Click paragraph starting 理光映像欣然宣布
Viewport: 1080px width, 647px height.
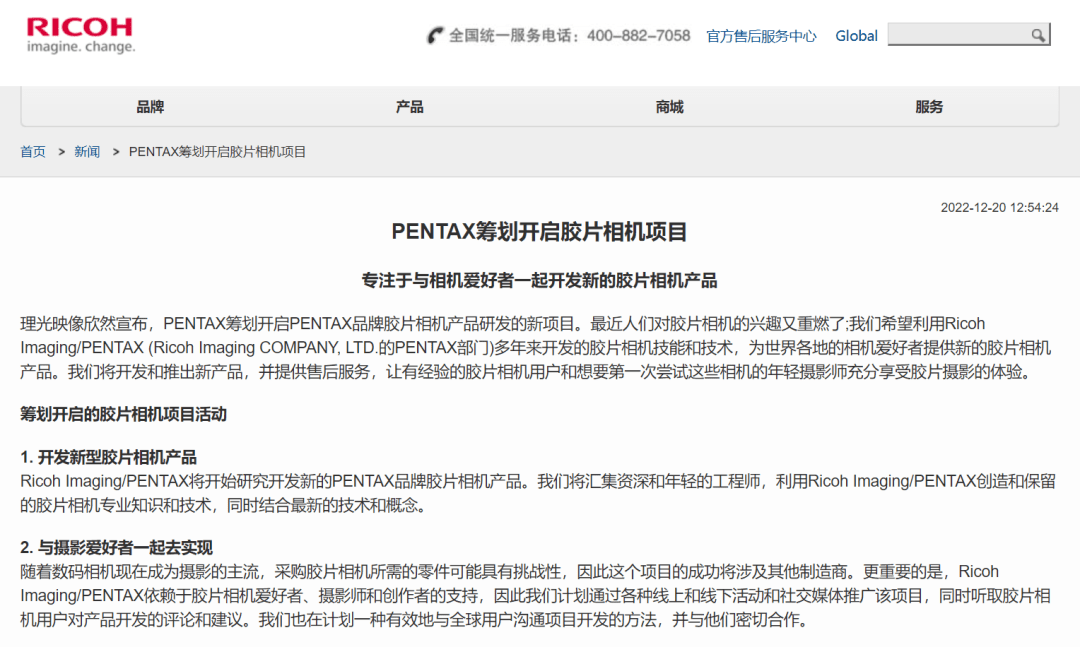[x=536, y=348]
